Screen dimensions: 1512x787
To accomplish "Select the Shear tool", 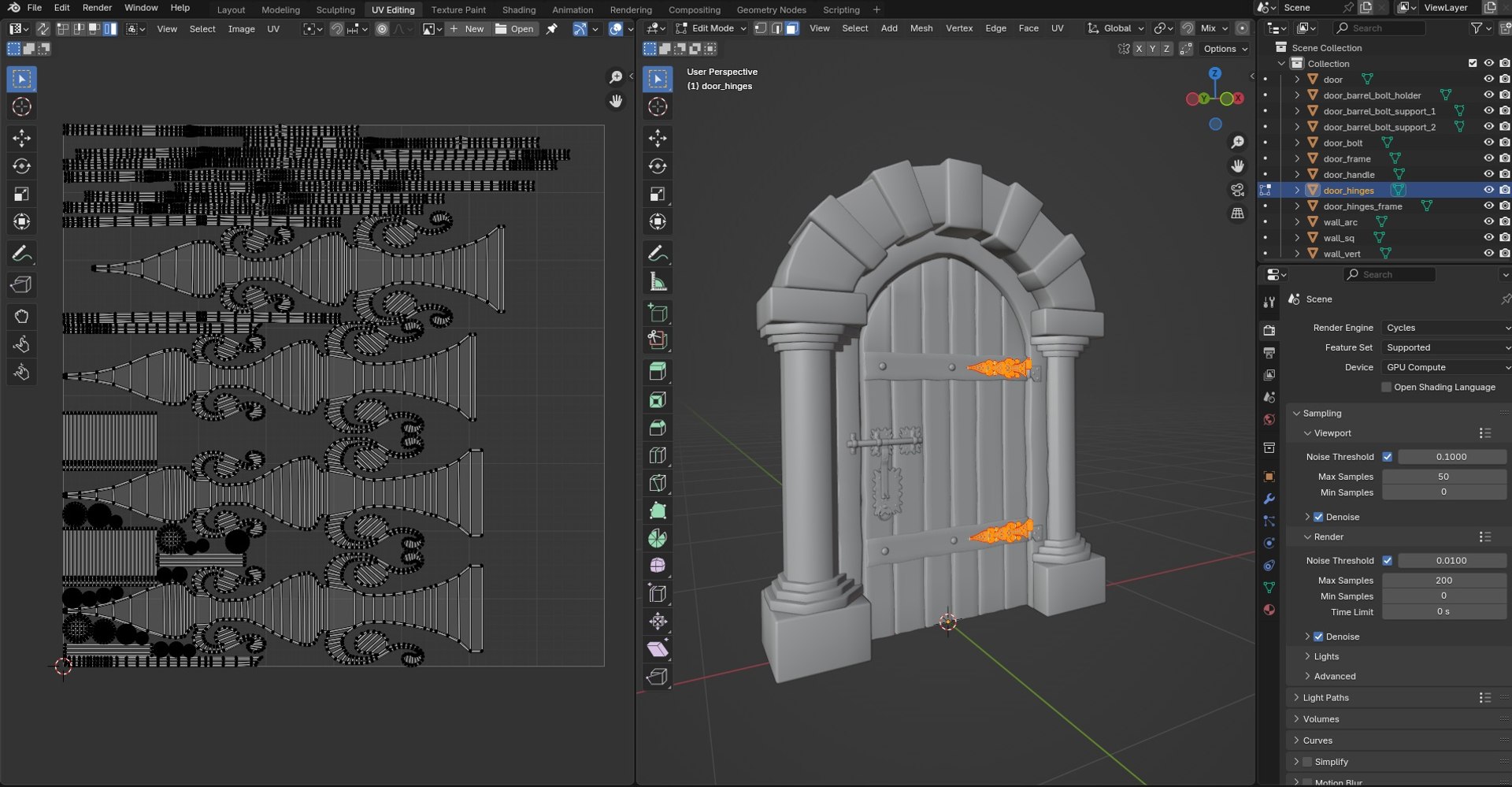I will [x=658, y=649].
